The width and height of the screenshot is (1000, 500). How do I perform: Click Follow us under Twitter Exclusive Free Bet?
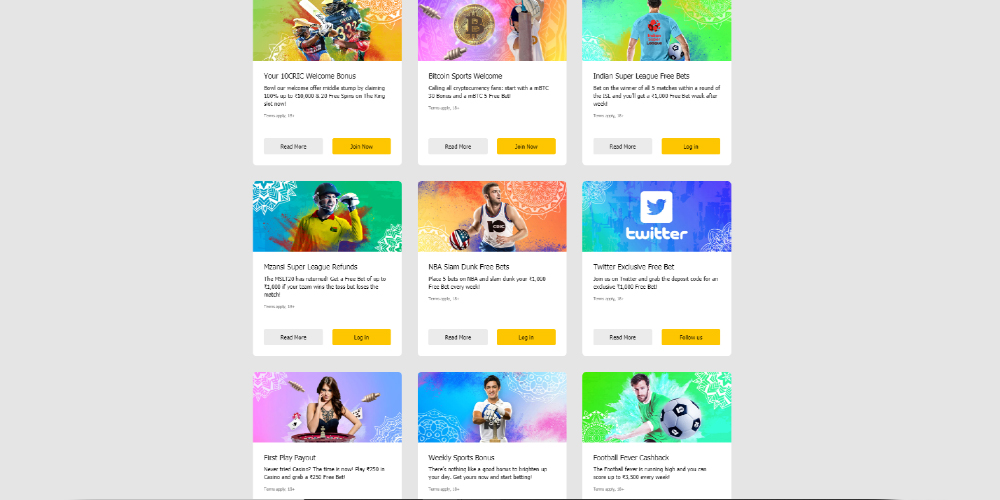pyautogui.click(x=691, y=337)
